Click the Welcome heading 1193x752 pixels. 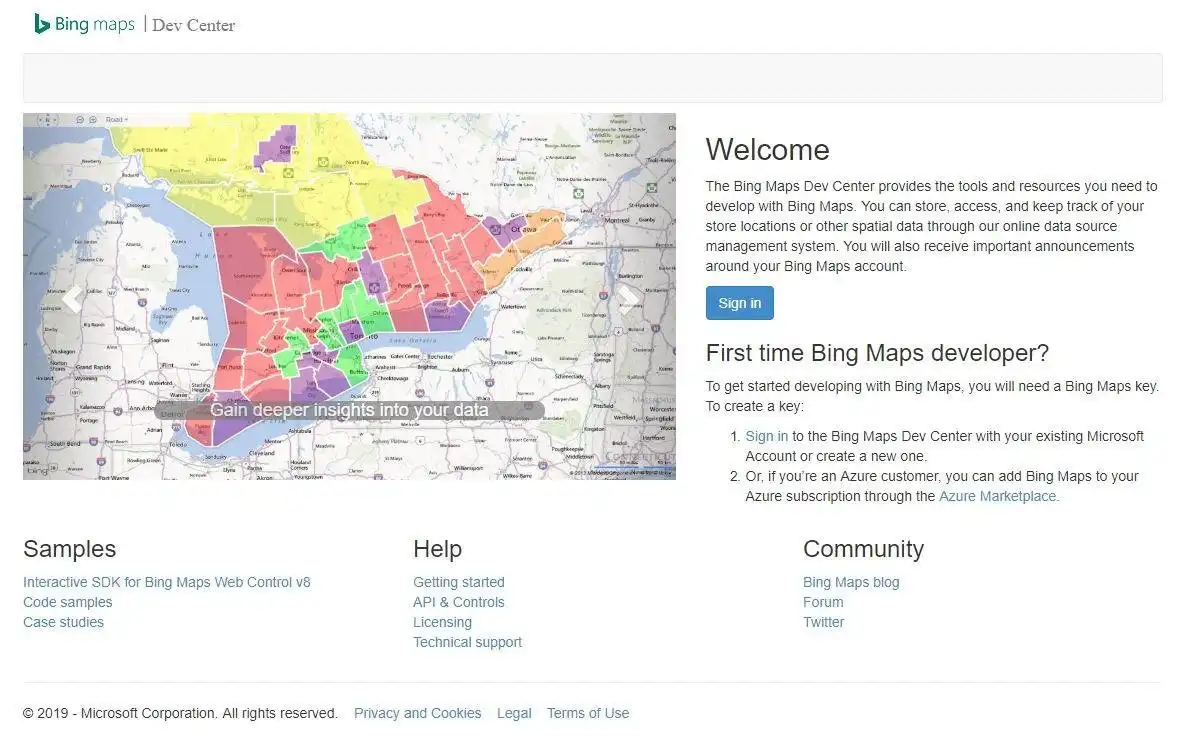pos(767,150)
